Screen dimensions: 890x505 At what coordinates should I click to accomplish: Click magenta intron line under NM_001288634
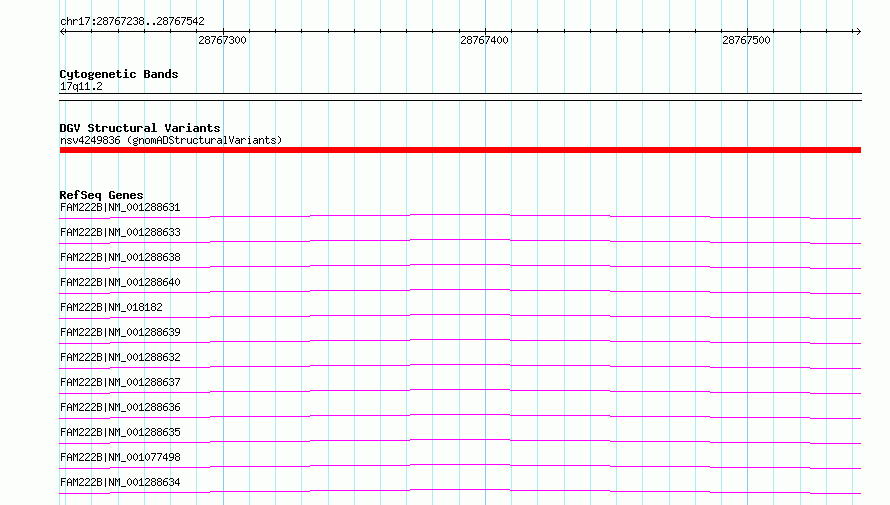point(460,490)
